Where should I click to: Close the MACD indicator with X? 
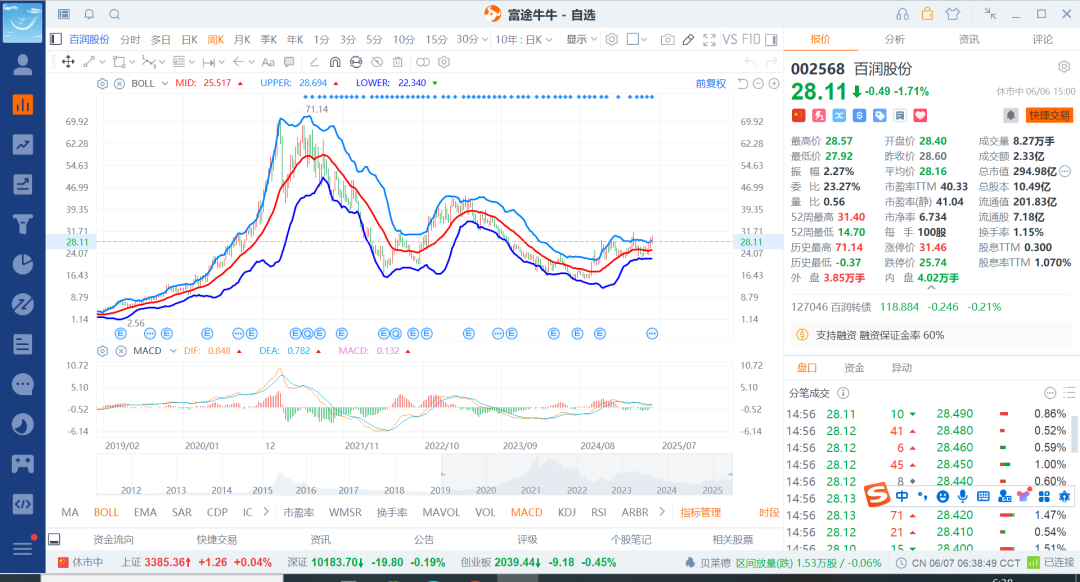click(121, 351)
